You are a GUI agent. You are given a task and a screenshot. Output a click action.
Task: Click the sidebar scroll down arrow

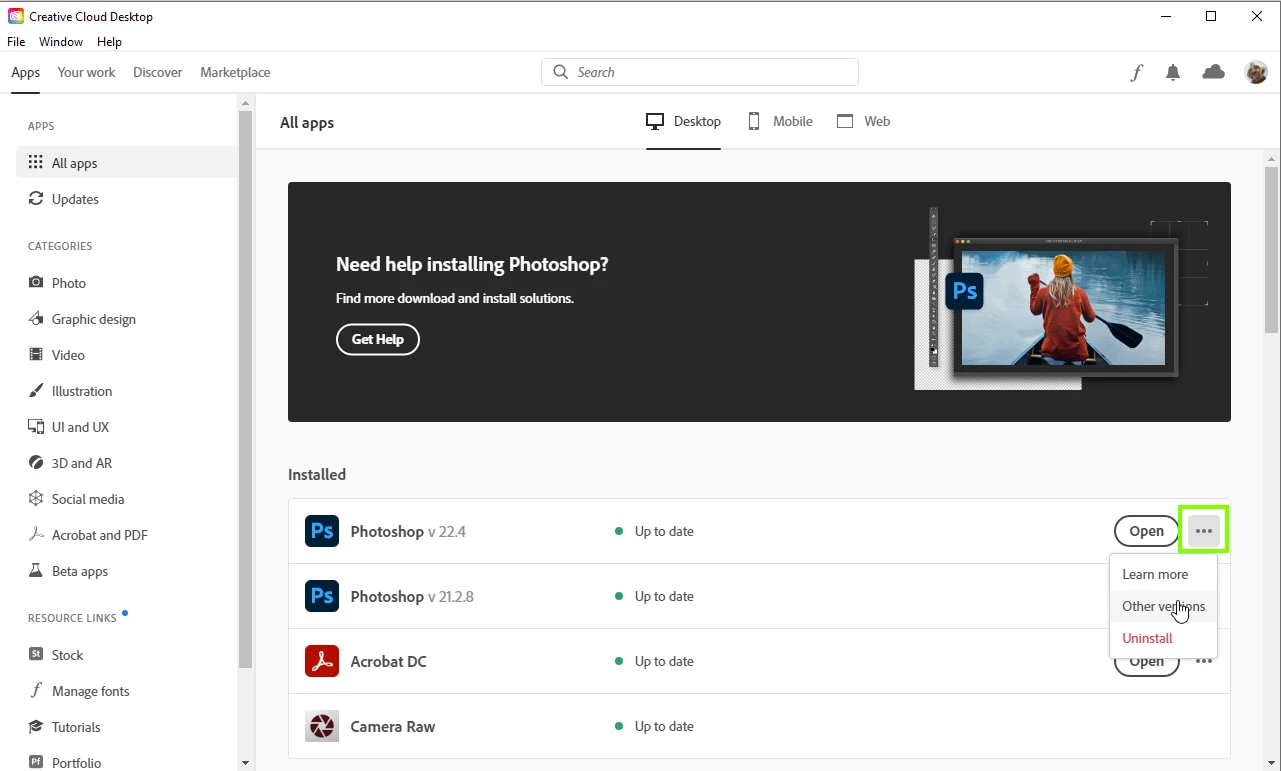(245, 762)
